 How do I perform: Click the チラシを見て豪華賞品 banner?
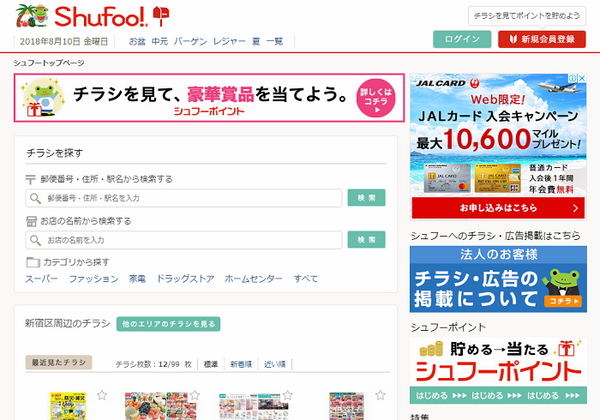[209, 98]
